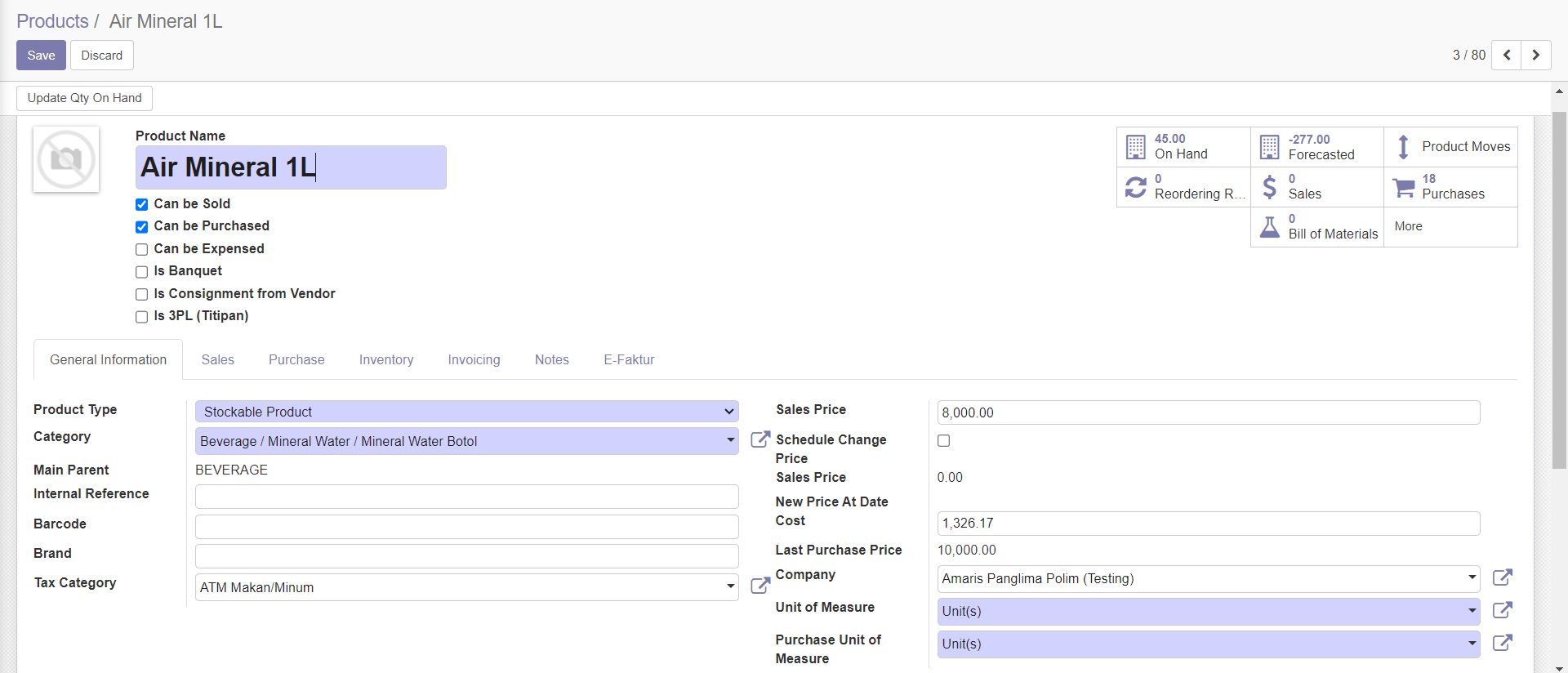1568x673 pixels.
Task: Click the Product Moves arrows icon
Action: [x=1403, y=147]
